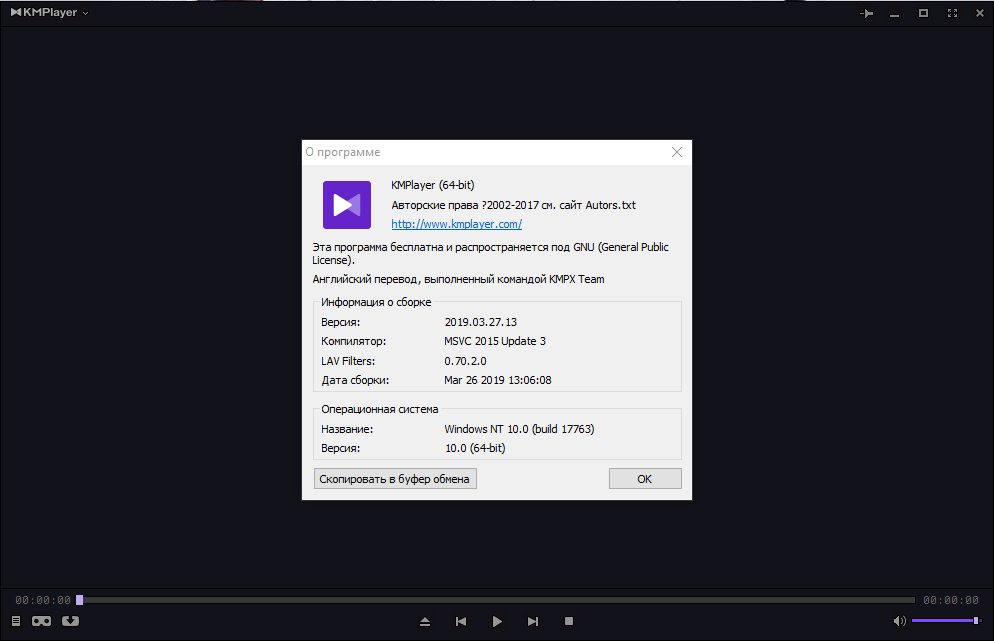Open the kmplayer.com website link
The height and width of the screenshot is (641, 994).
(x=456, y=224)
